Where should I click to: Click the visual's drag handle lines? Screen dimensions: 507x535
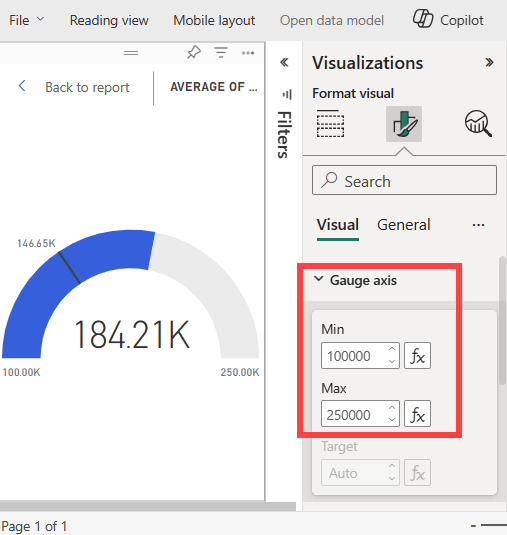pyautogui.click(x=131, y=53)
